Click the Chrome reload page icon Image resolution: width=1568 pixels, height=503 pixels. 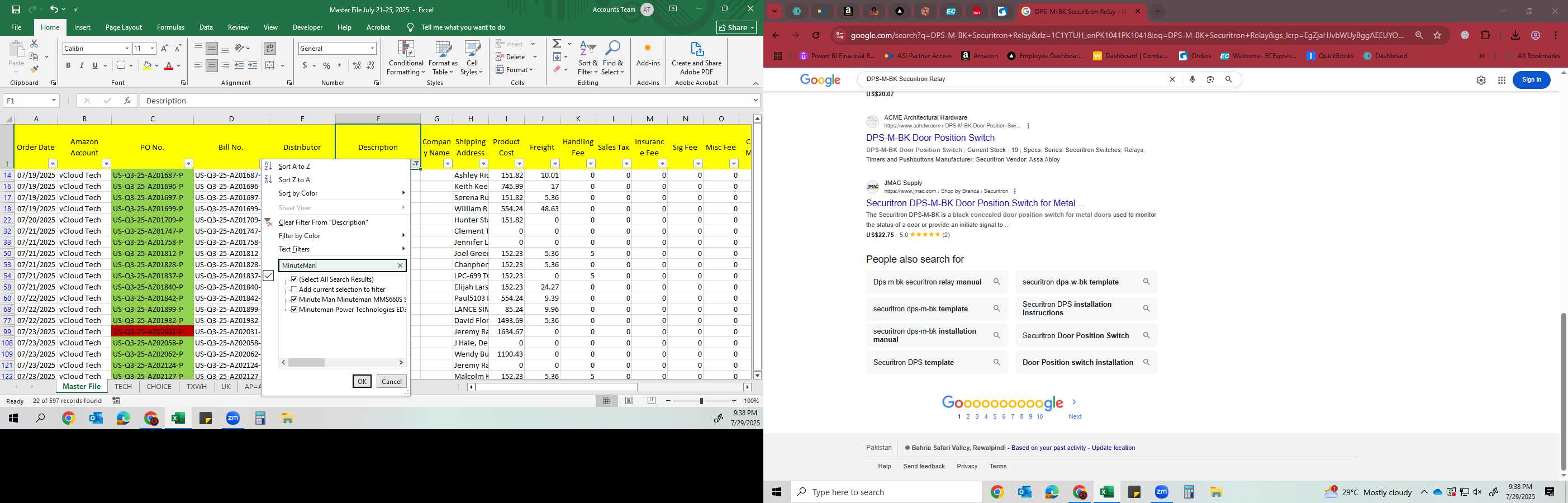tap(816, 35)
